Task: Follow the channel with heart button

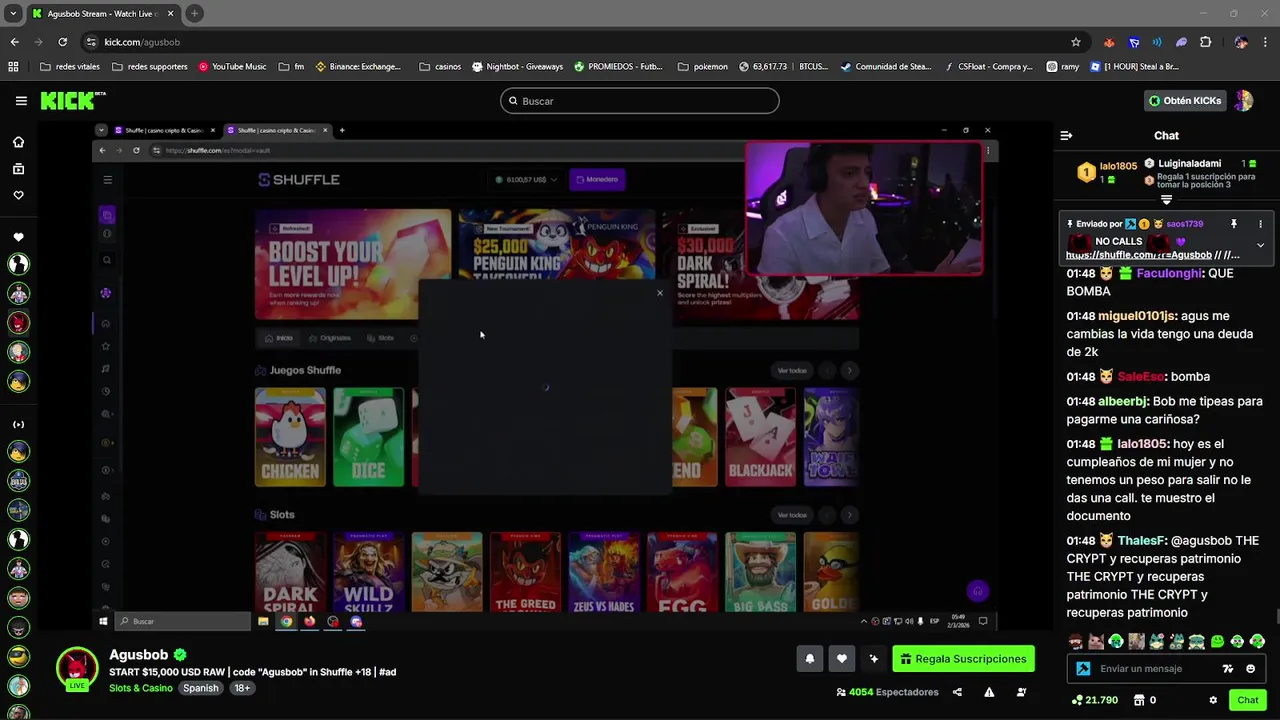Action: (842, 659)
